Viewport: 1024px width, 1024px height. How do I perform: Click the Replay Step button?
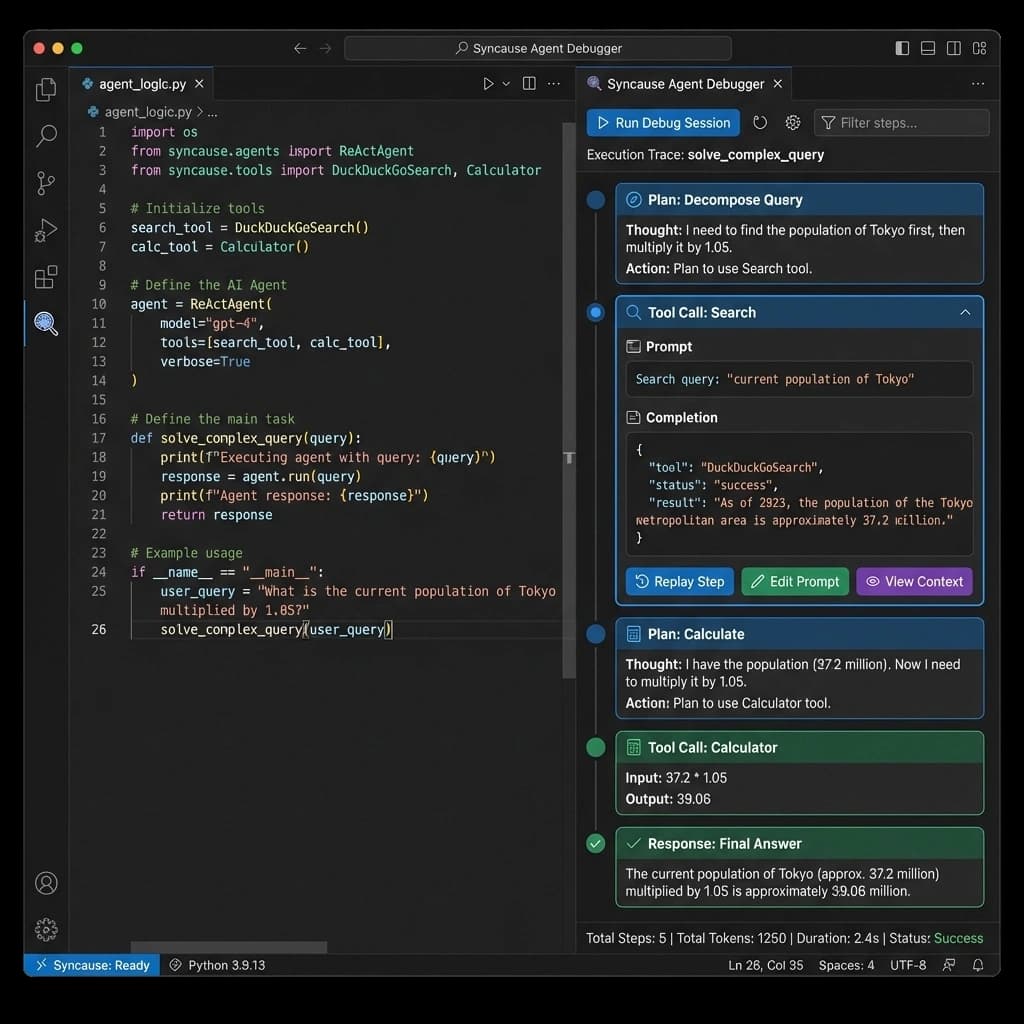[x=679, y=581]
